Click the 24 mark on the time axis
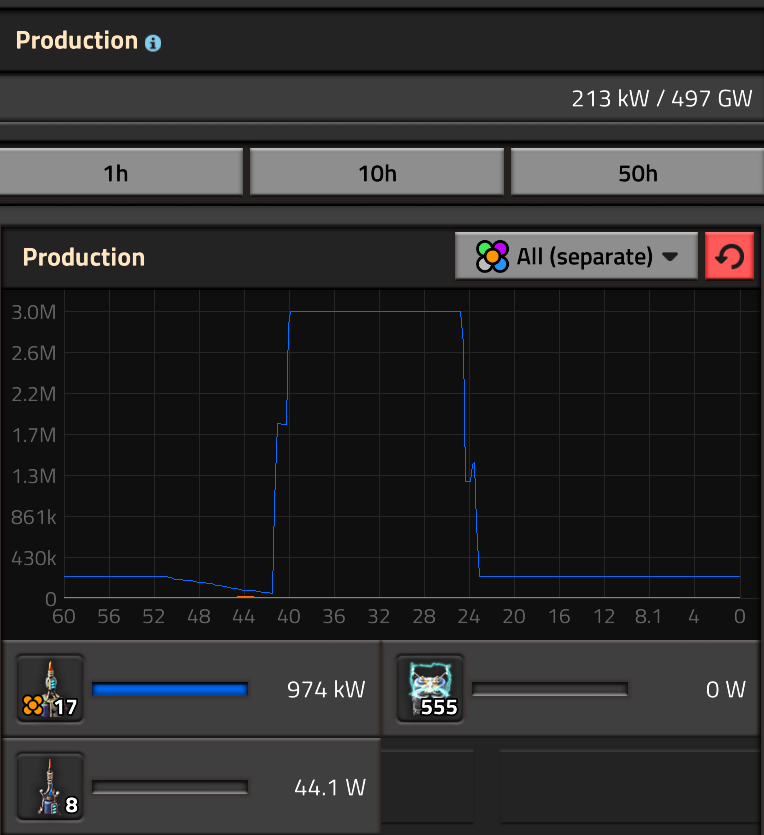Image resolution: width=764 pixels, height=835 pixels. [x=469, y=617]
